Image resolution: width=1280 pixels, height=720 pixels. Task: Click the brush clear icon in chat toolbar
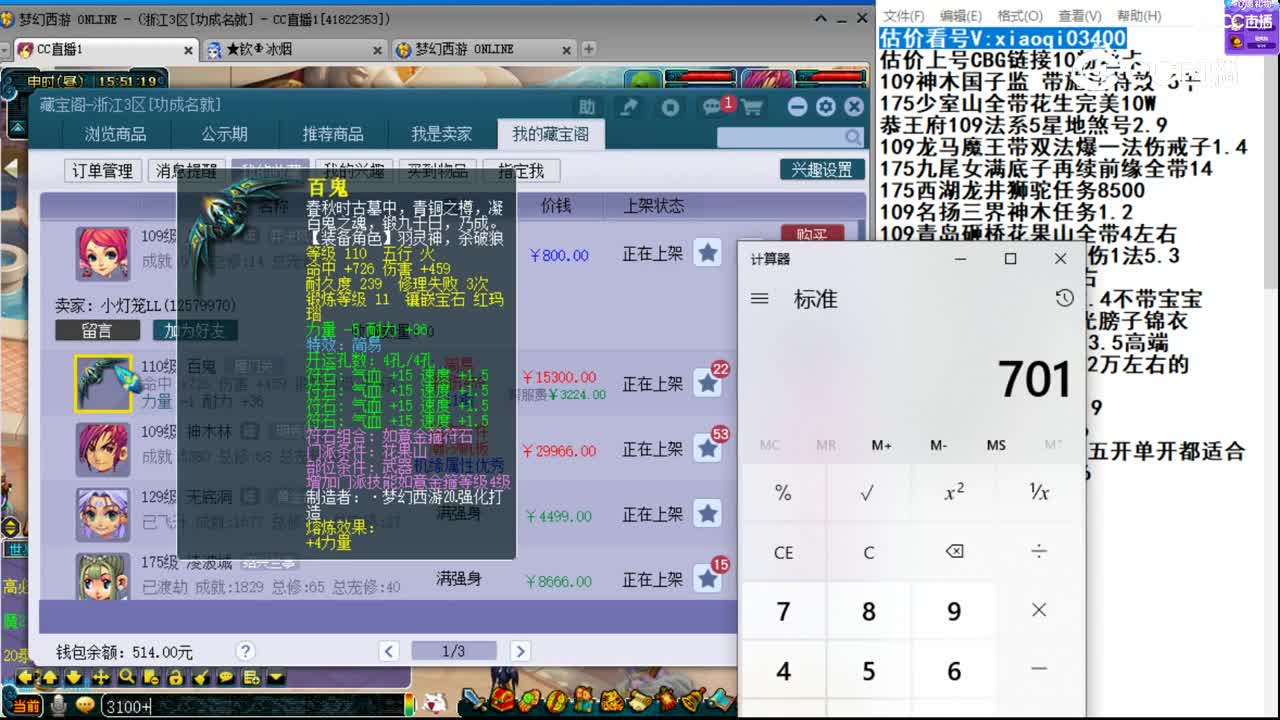[x=200, y=678]
